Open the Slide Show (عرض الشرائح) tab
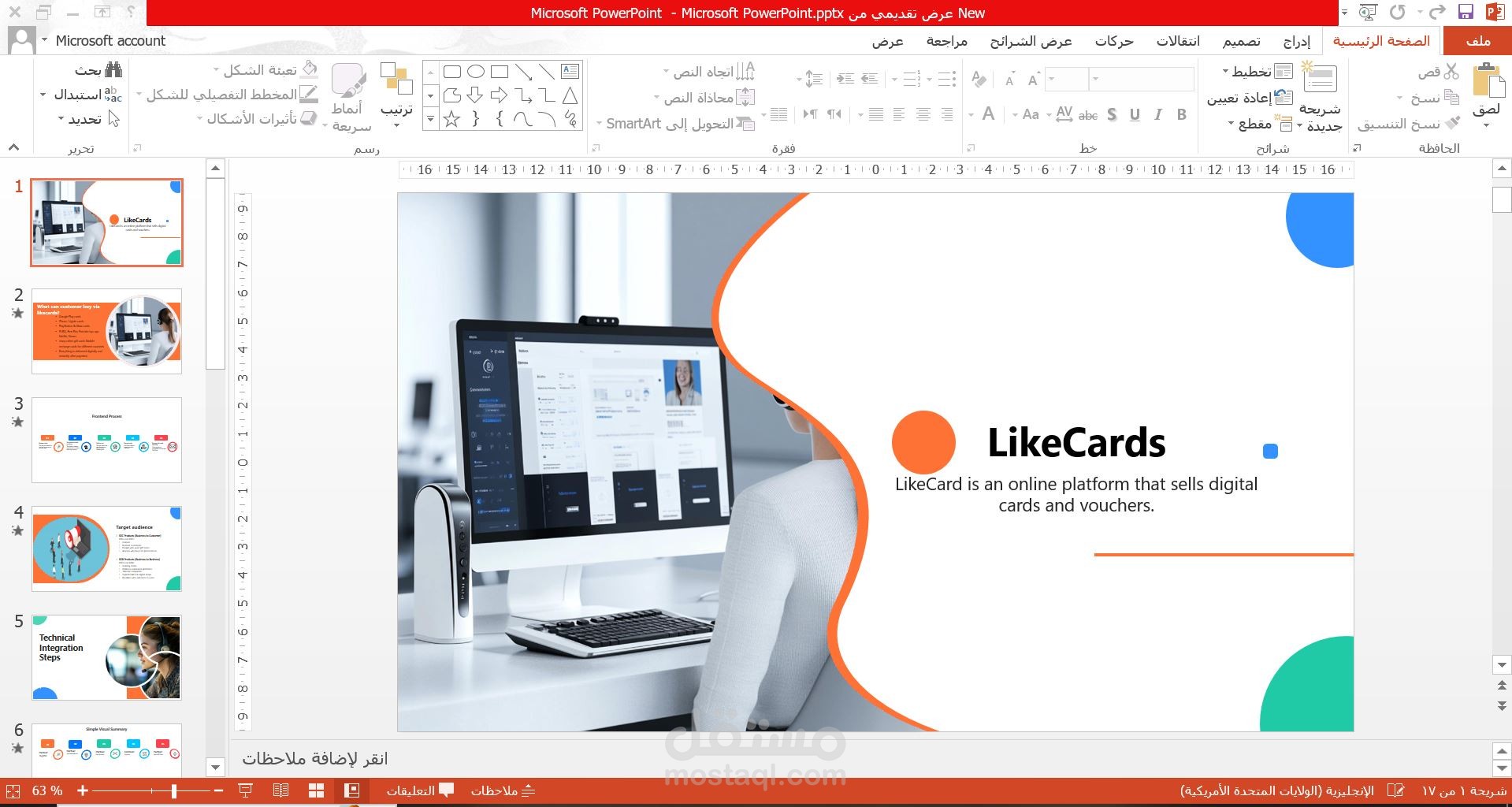 click(1031, 41)
